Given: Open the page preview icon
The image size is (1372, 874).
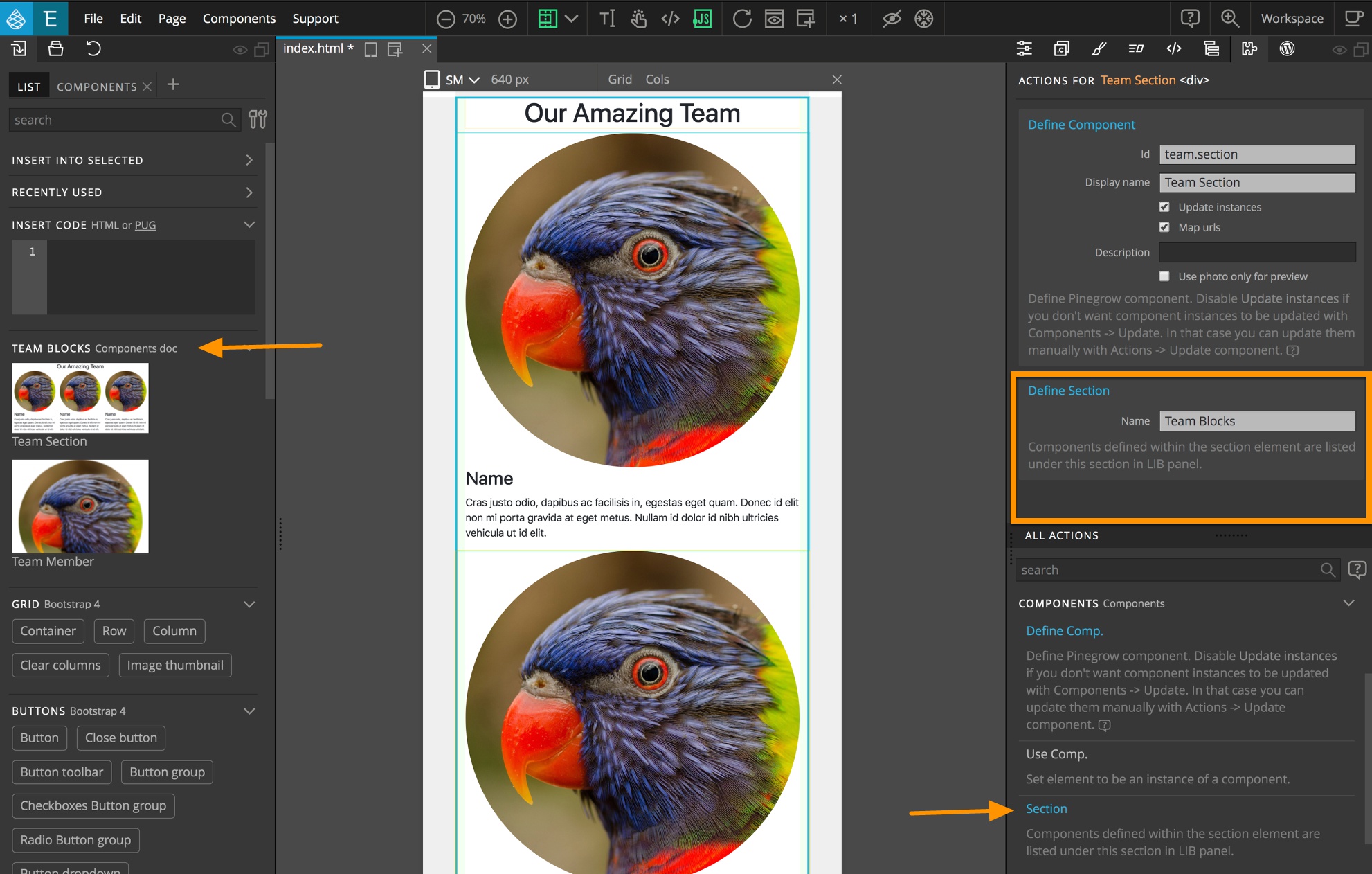Looking at the screenshot, I should pyautogui.click(x=774, y=19).
